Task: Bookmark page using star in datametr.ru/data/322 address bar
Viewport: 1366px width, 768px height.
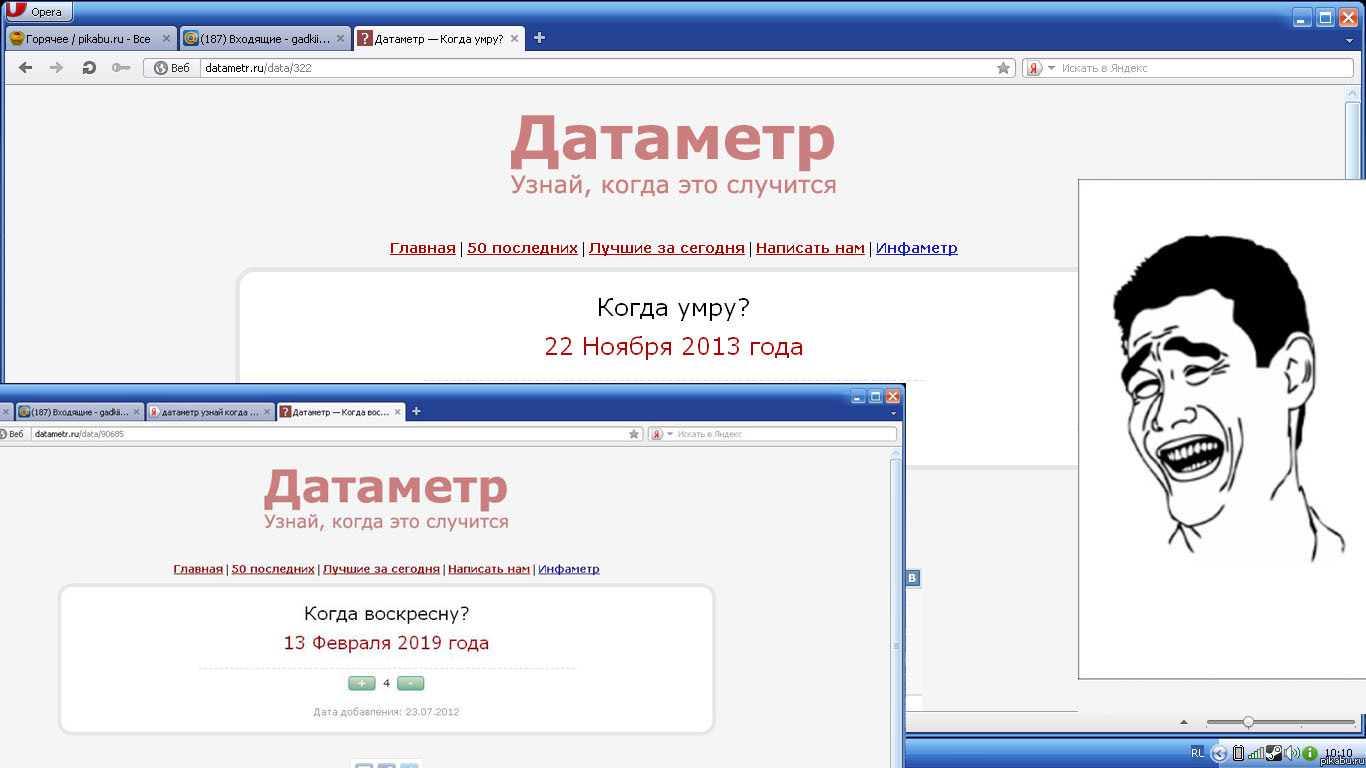Action: [1003, 68]
